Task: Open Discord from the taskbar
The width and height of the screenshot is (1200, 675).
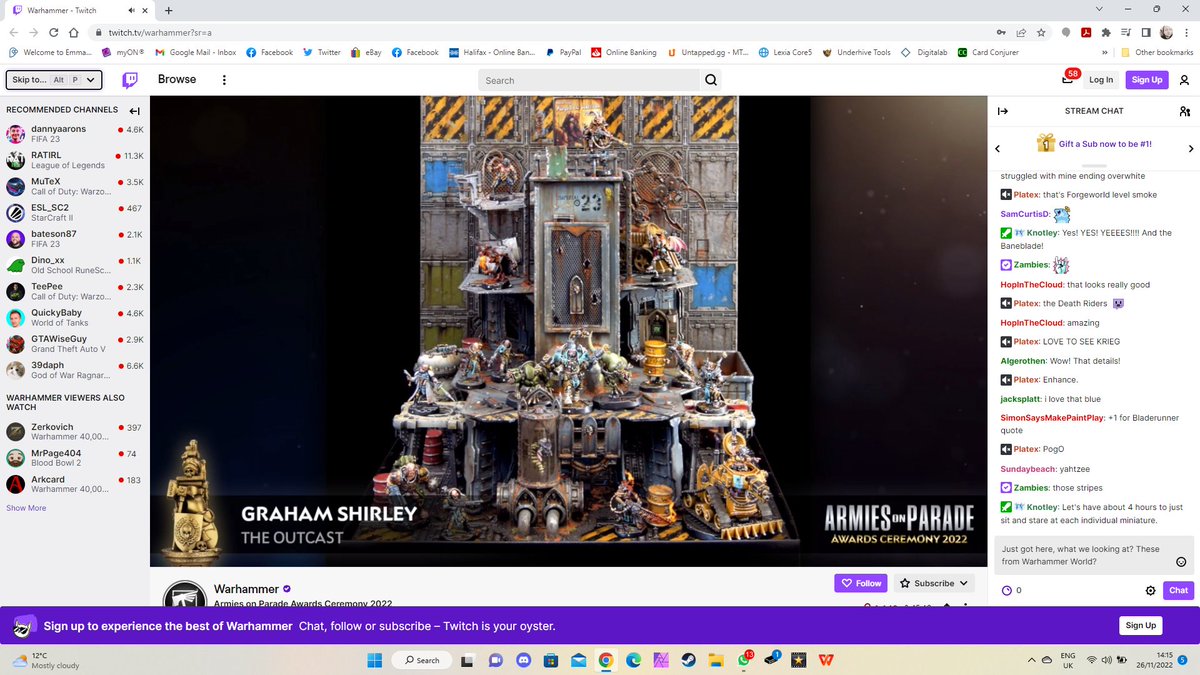Action: [523, 660]
